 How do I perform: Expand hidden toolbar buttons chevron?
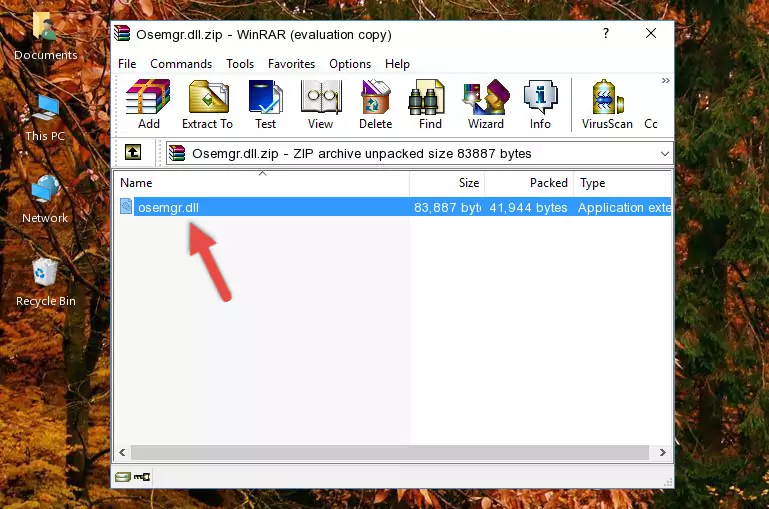[x=665, y=80]
